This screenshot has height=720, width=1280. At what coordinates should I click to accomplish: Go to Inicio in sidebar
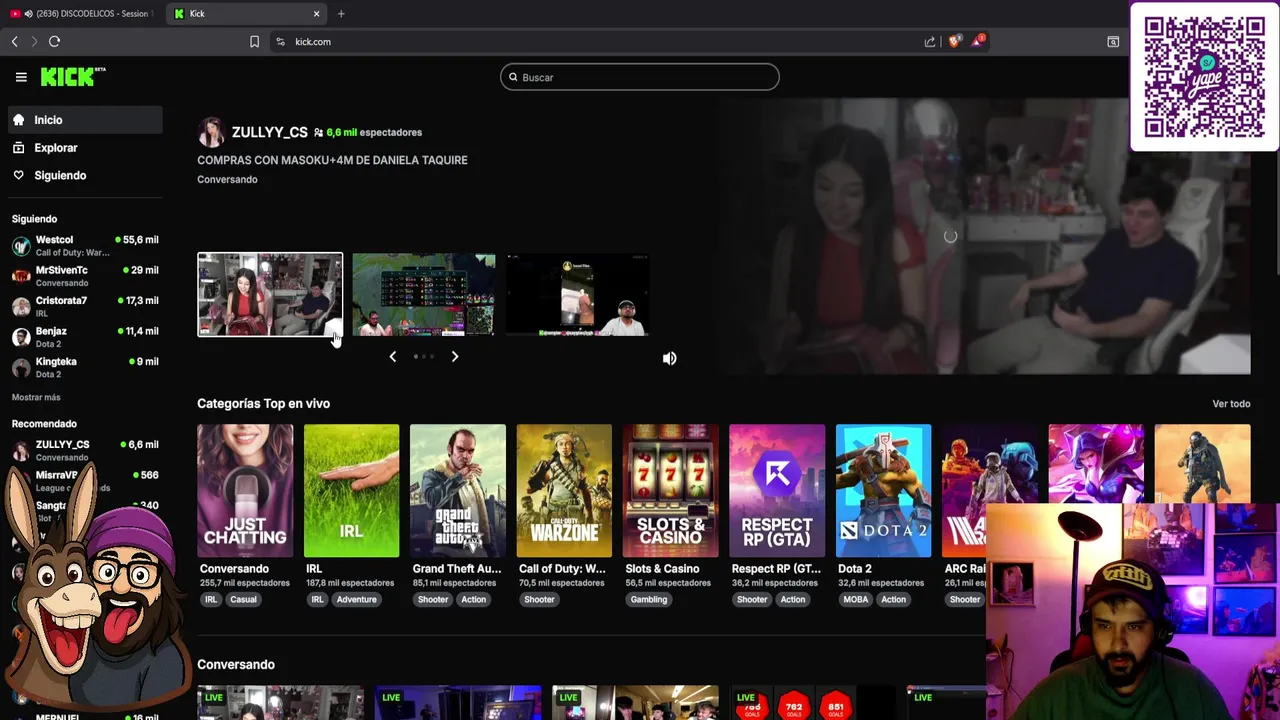(85, 120)
